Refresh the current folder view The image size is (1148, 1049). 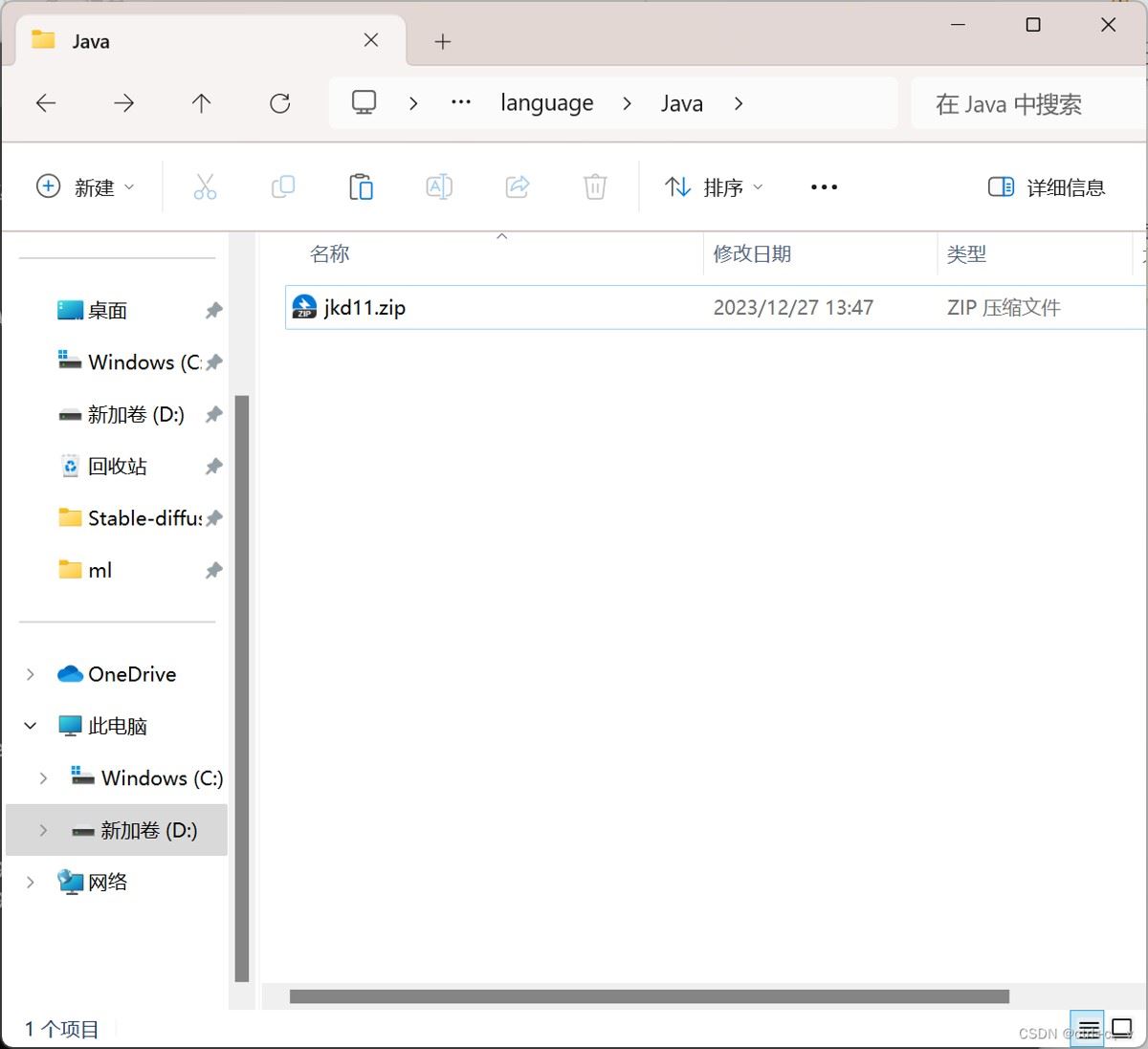(x=279, y=103)
